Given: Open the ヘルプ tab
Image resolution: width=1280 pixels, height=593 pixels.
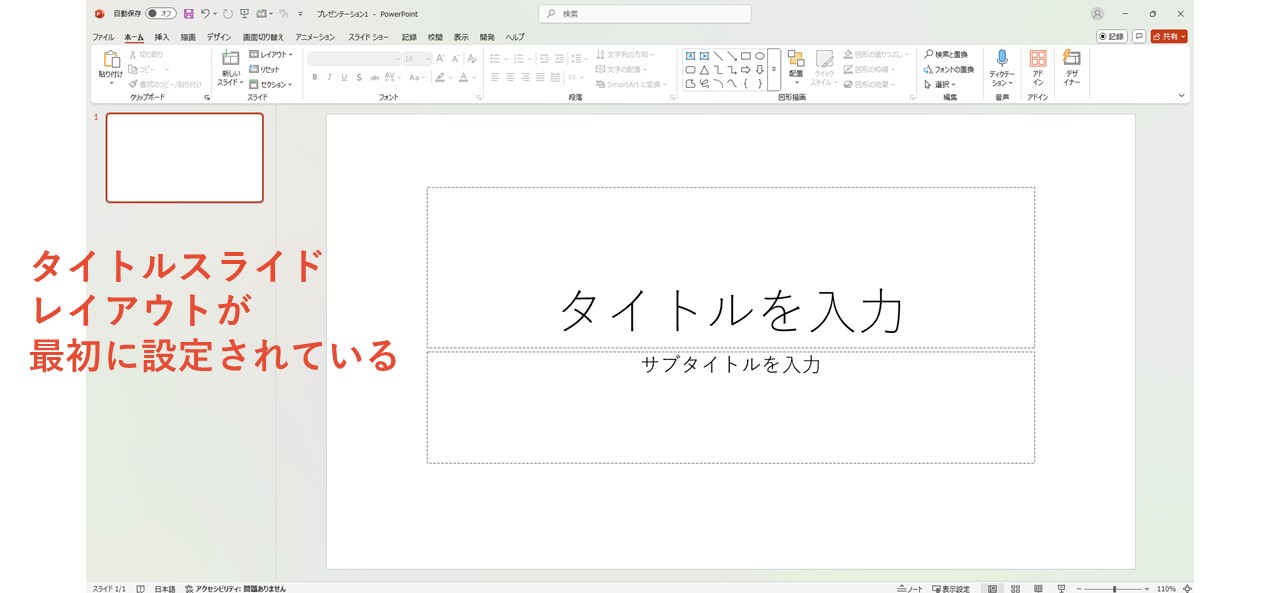Looking at the screenshot, I should click(515, 37).
